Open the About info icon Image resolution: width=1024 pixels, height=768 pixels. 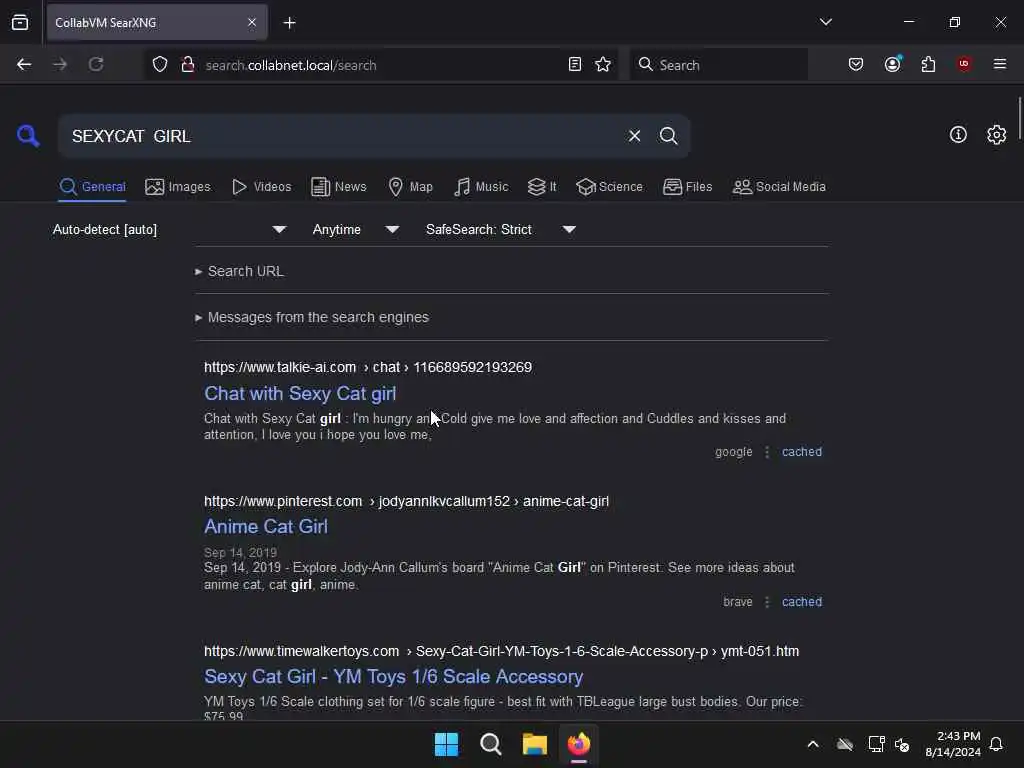[x=958, y=135]
